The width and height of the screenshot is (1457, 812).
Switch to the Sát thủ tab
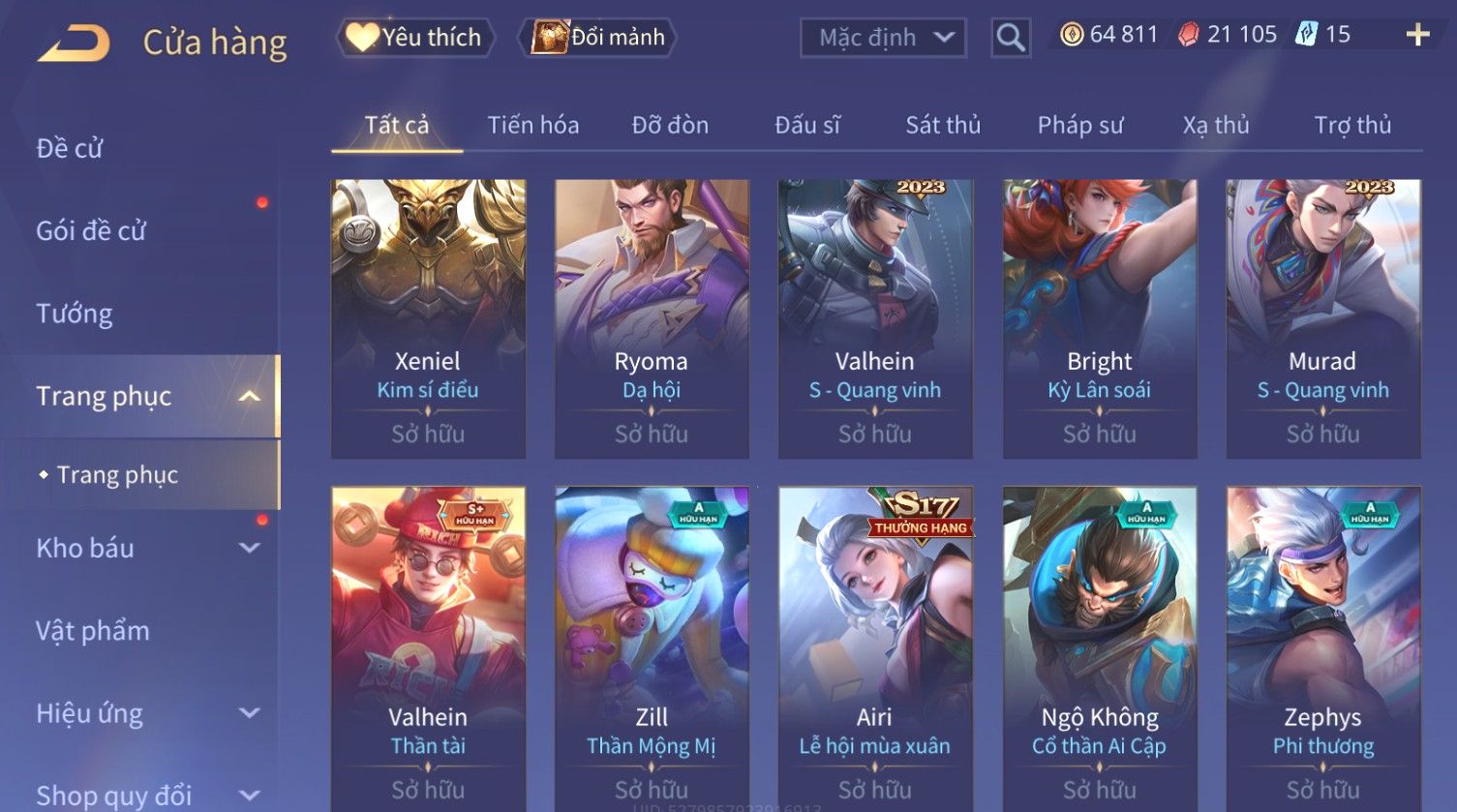tap(943, 125)
